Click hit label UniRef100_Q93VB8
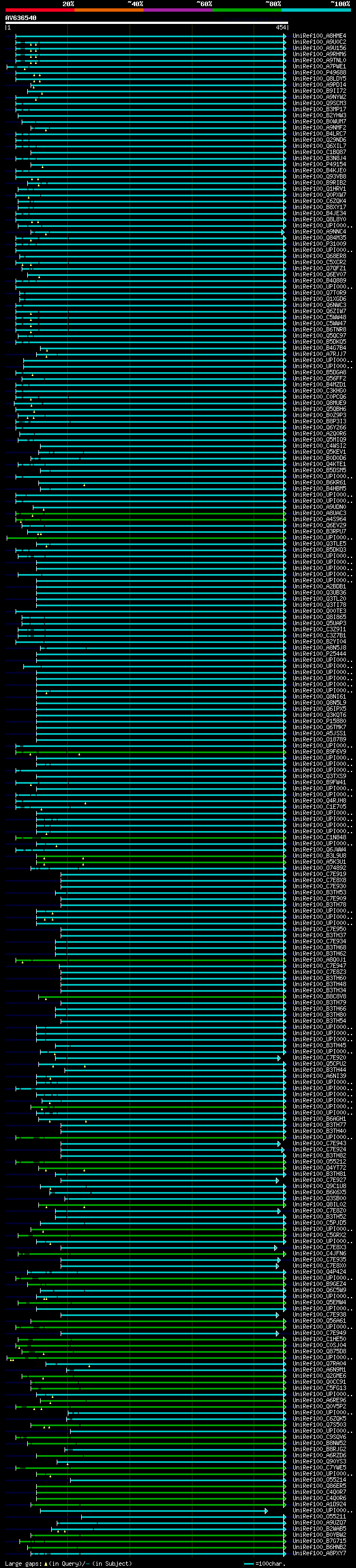 (x=319, y=176)
